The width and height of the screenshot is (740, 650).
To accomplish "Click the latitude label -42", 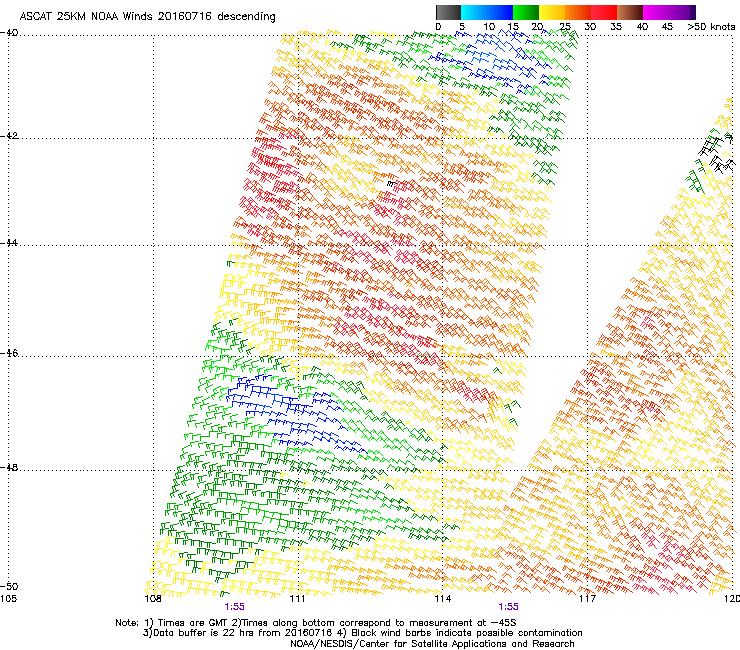I will pos(9,135).
